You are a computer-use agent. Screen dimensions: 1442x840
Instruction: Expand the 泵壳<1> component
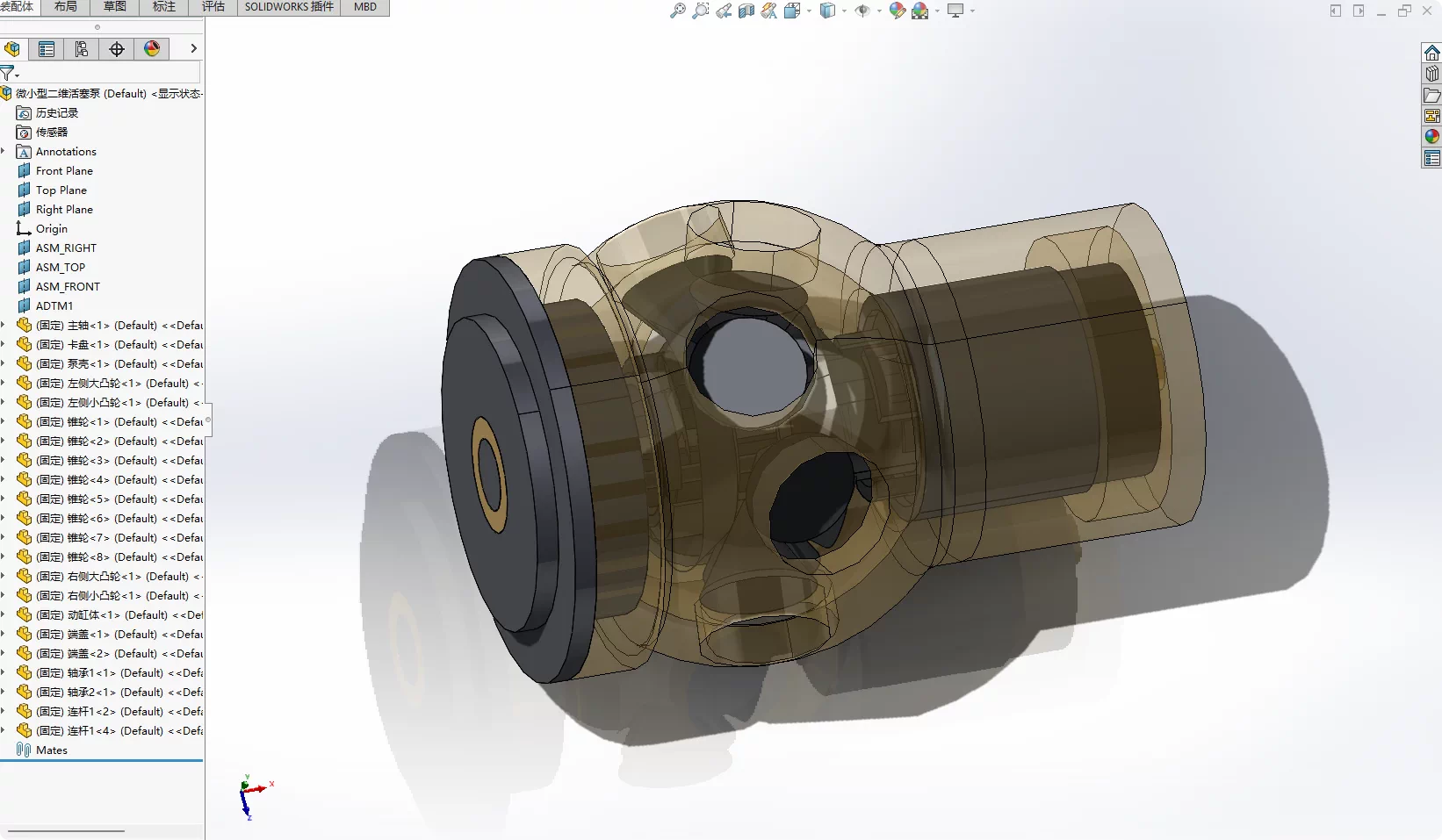pos(4,364)
